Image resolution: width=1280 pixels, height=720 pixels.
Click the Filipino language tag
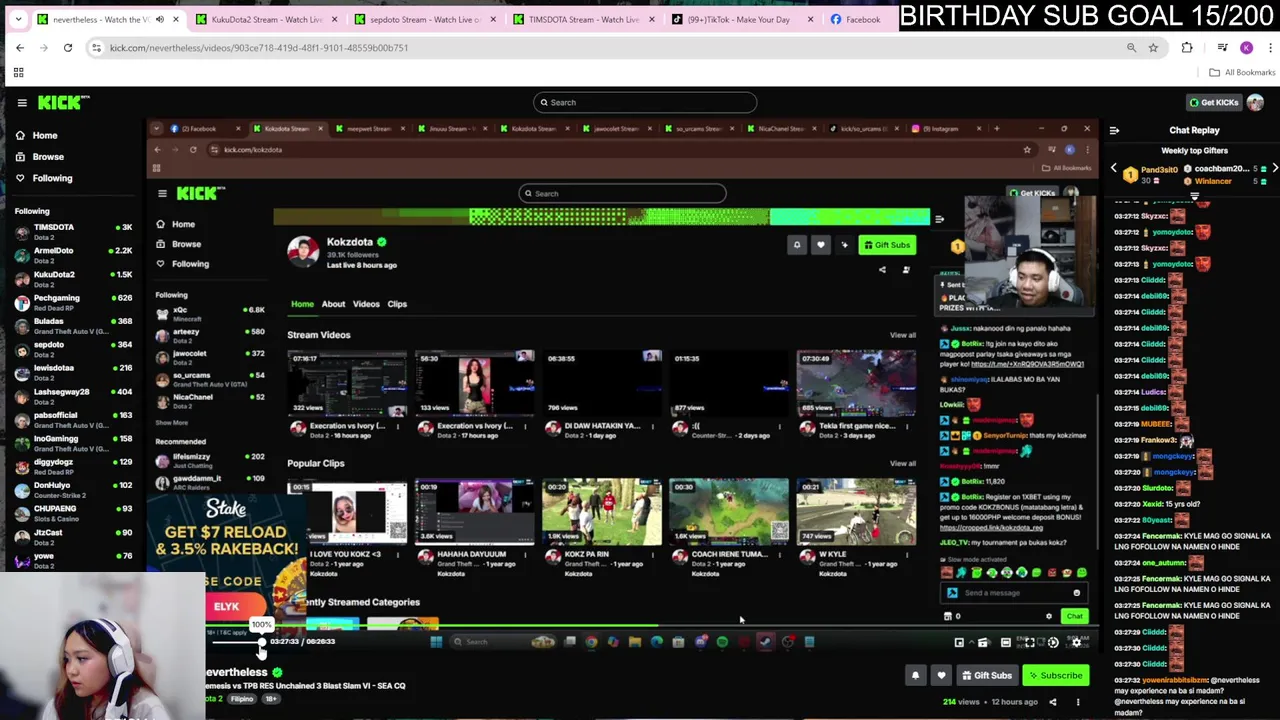click(x=242, y=699)
